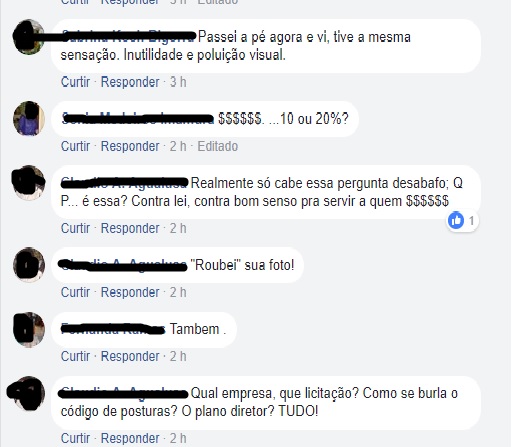The width and height of the screenshot is (512, 447).
Task: Responder to the '"Roubei" sua foto!' comment
Action: coord(130,292)
